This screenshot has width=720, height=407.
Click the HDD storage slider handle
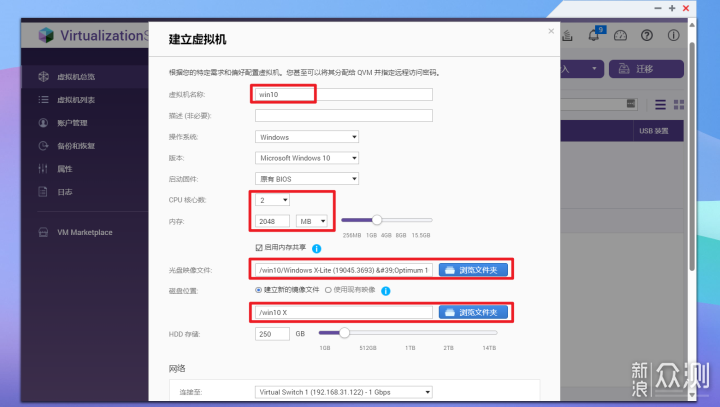click(344, 333)
